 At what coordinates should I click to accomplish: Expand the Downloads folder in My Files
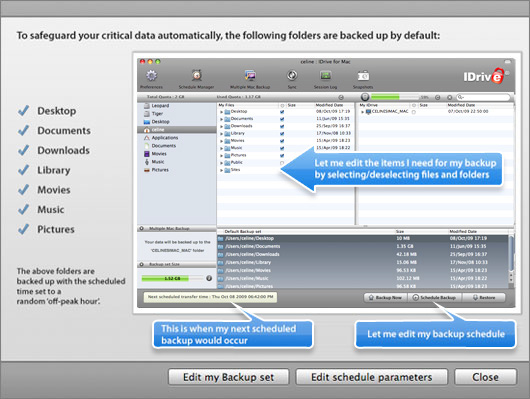[x=221, y=126]
